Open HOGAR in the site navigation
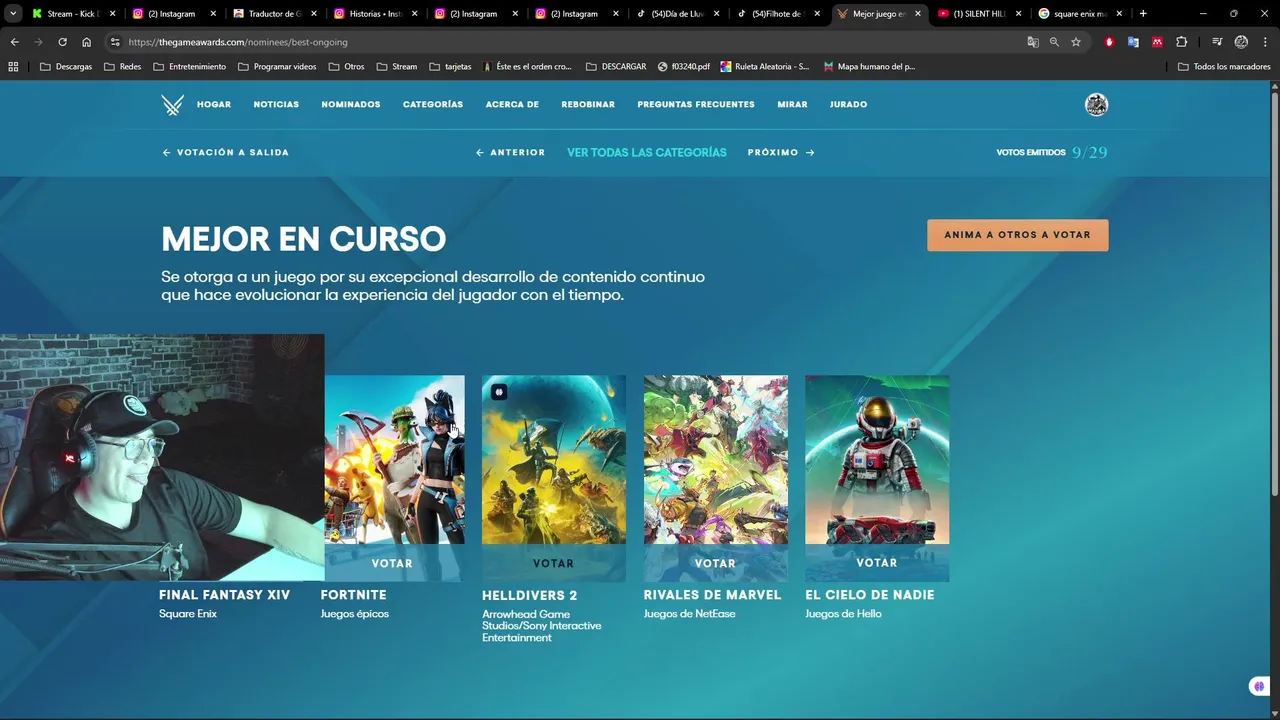1280x720 pixels. (x=214, y=105)
